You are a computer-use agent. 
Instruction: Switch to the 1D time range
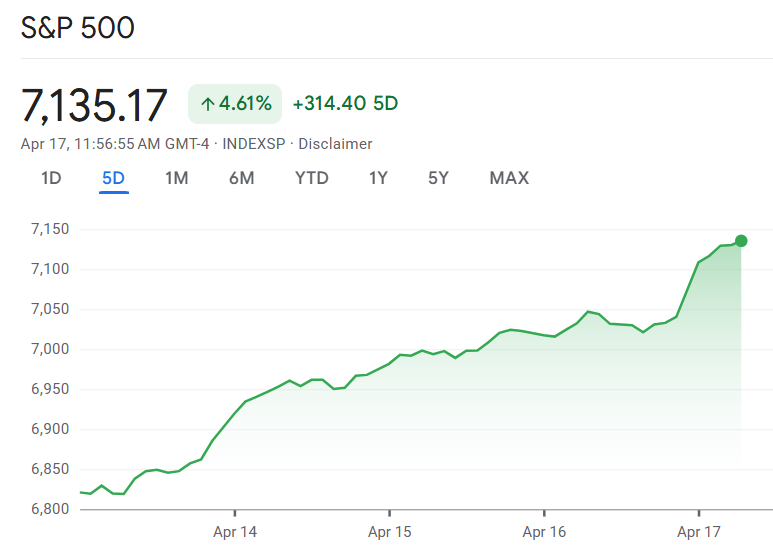51,179
